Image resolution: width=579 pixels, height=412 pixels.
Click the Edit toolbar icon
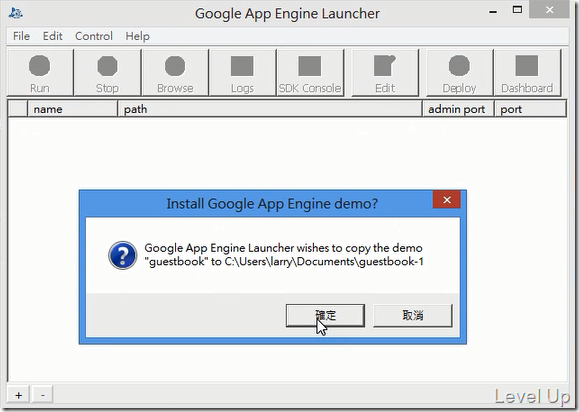coord(385,73)
